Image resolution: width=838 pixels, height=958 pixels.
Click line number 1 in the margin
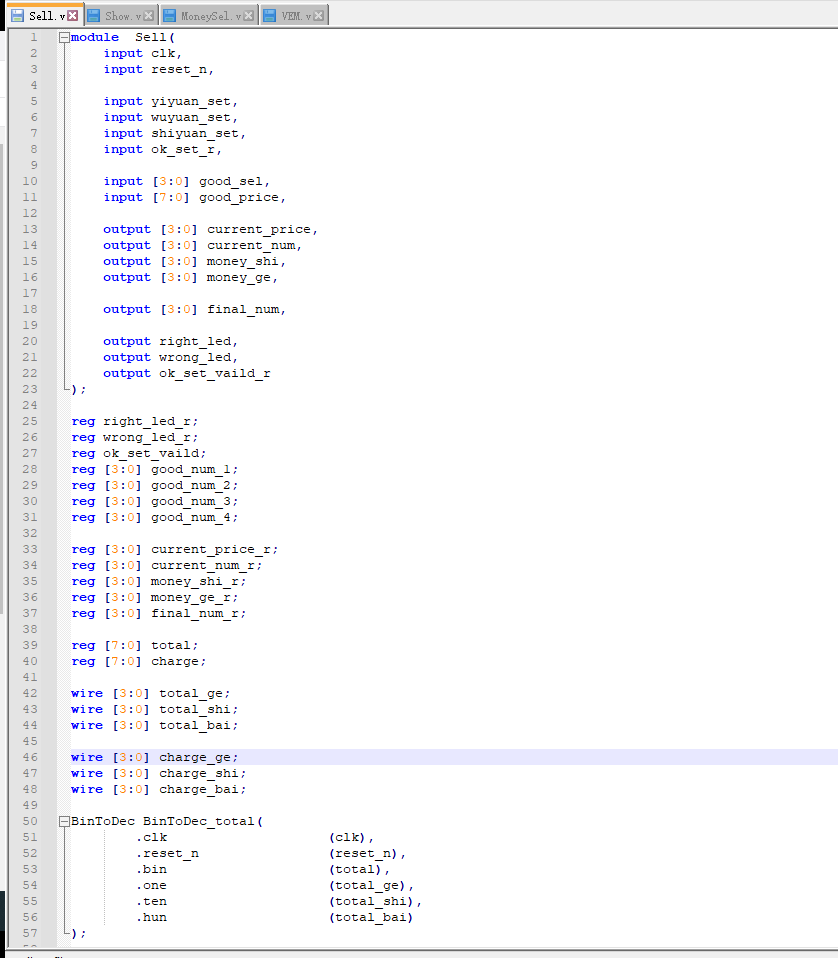click(x=34, y=37)
